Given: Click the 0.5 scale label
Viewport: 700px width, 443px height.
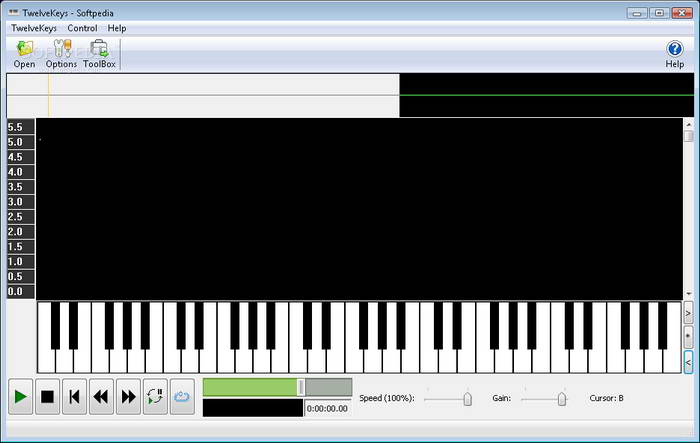Looking at the screenshot, I should pyautogui.click(x=21, y=276).
